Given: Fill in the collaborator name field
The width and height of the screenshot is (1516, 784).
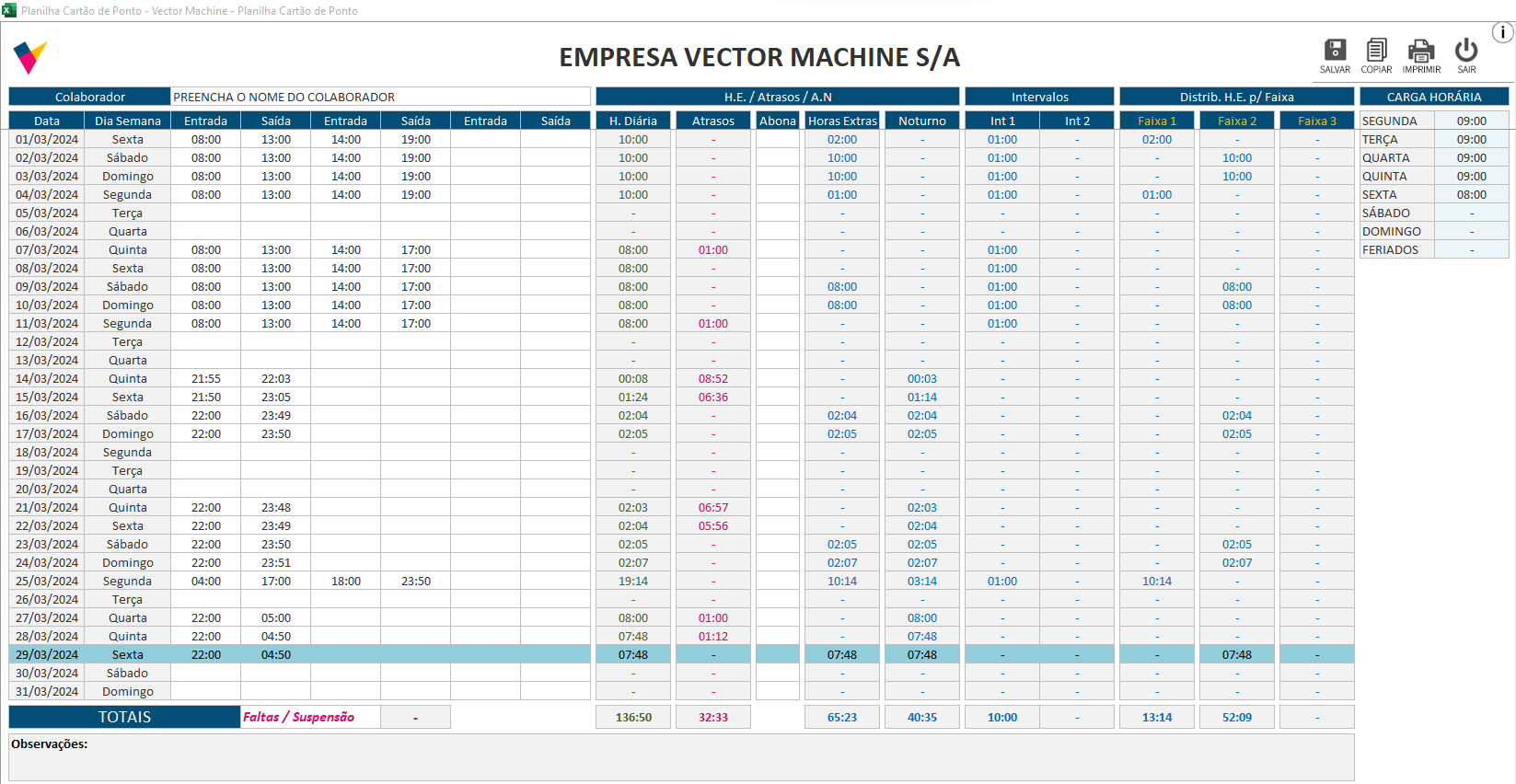Looking at the screenshot, I should 380,97.
